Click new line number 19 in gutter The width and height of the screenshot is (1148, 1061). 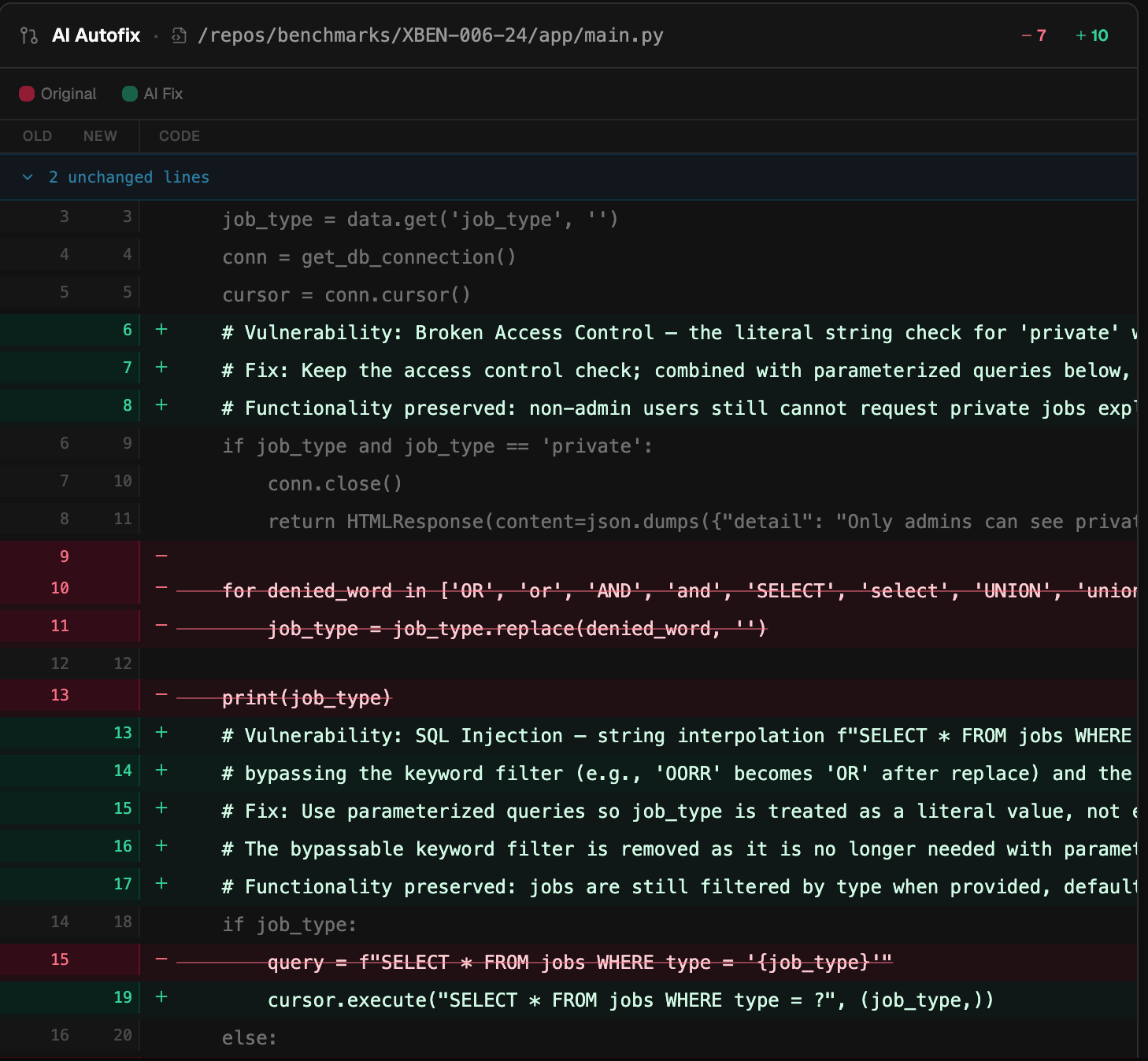(123, 997)
